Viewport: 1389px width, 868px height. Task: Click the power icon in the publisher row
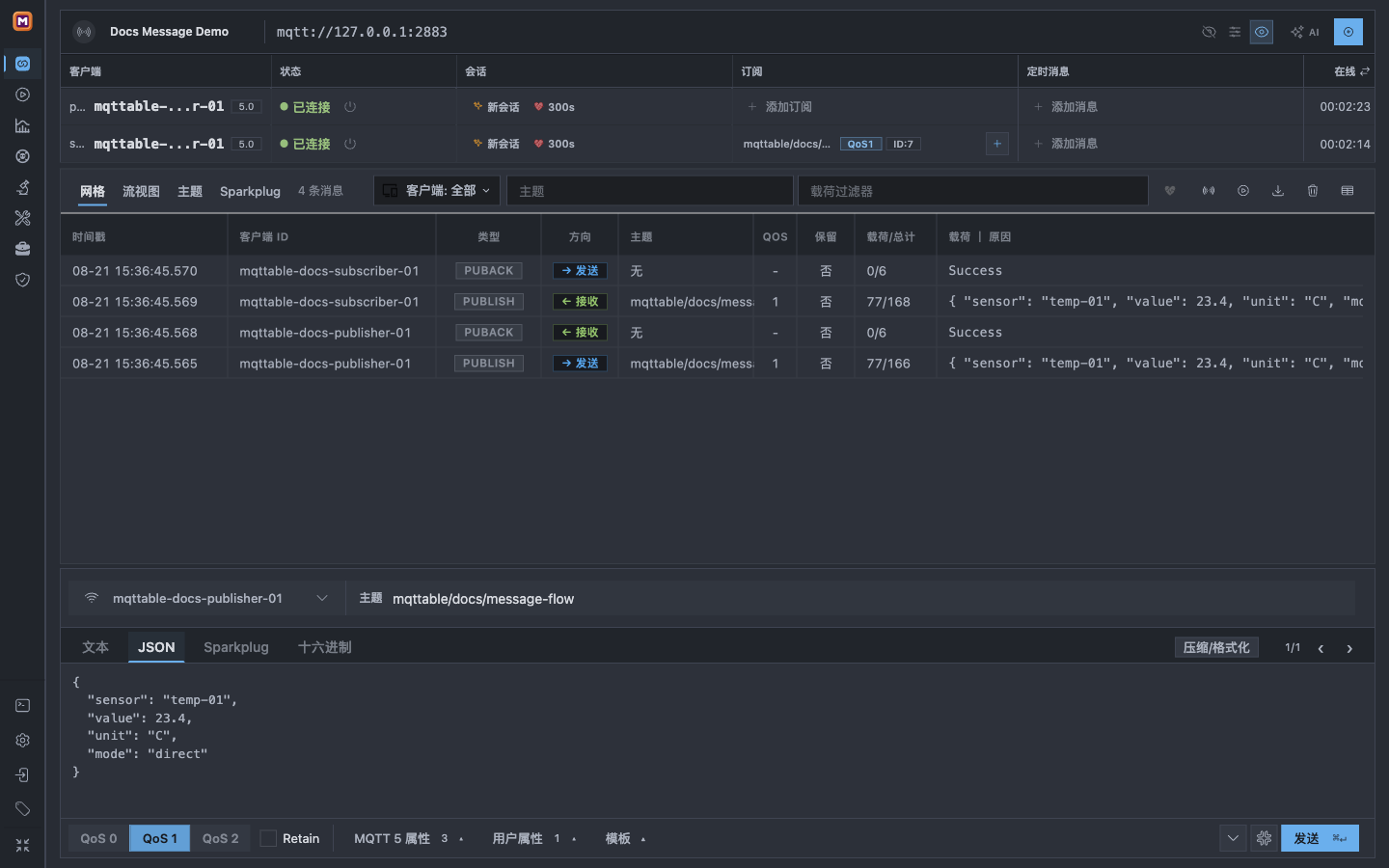[x=350, y=107]
